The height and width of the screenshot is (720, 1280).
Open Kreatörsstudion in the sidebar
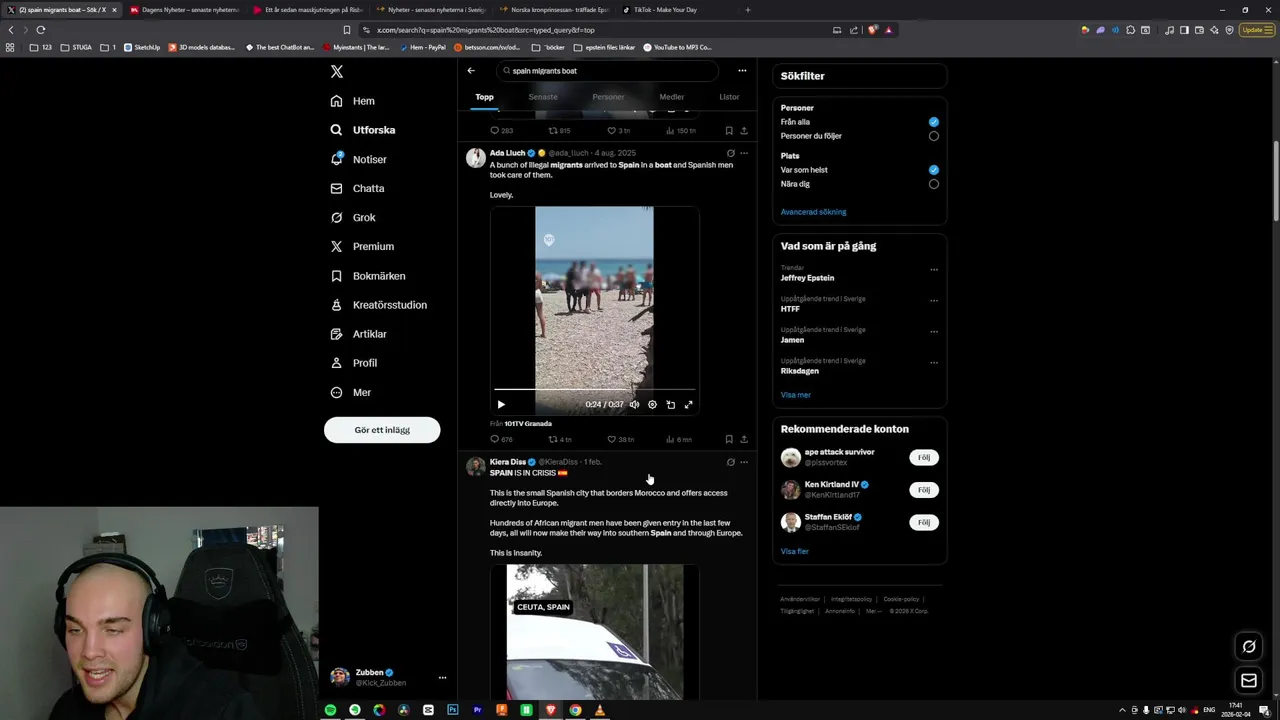coord(378,305)
